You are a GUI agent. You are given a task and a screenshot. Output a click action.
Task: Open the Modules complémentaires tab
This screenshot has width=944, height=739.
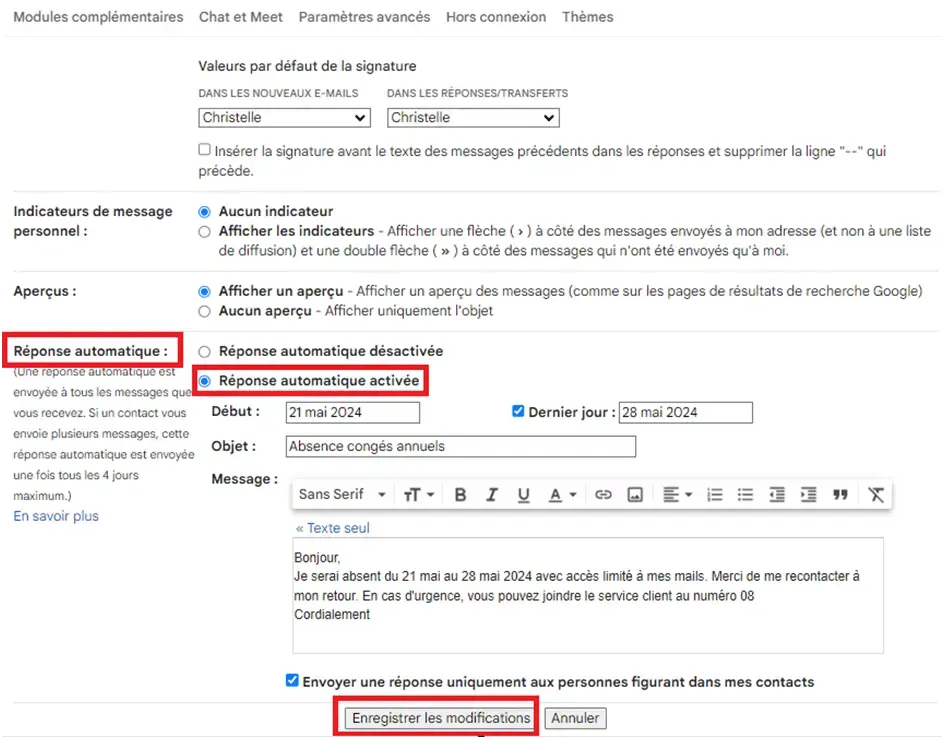click(98, 17)
